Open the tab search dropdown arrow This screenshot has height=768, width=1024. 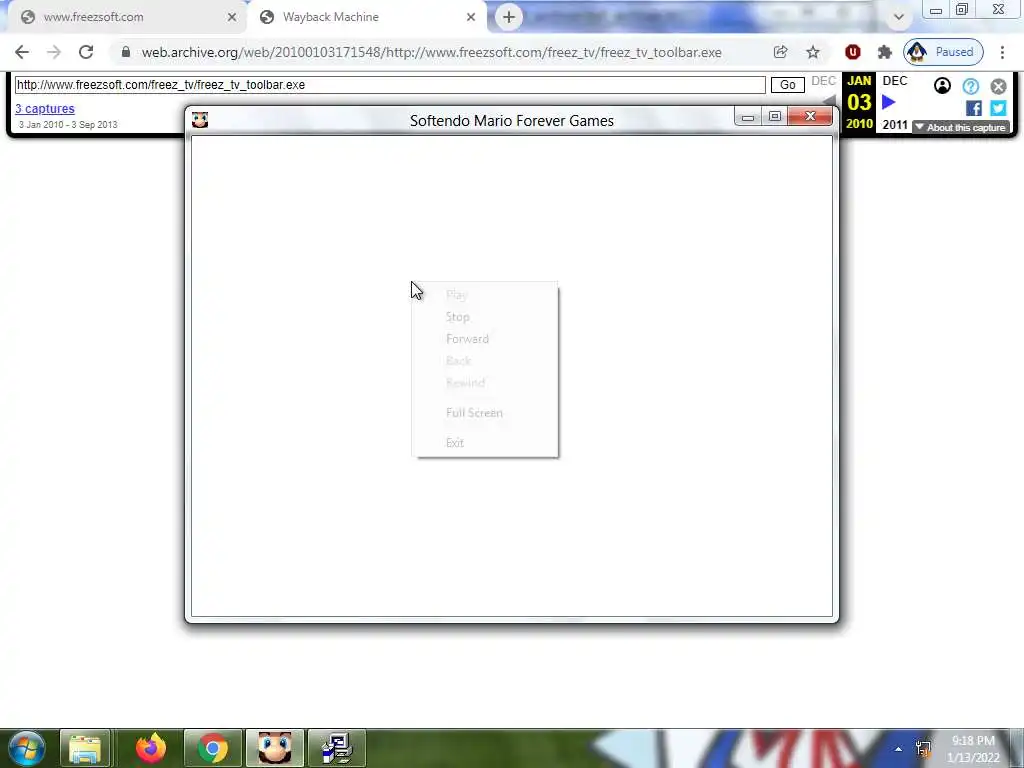(x=899, y=18)
